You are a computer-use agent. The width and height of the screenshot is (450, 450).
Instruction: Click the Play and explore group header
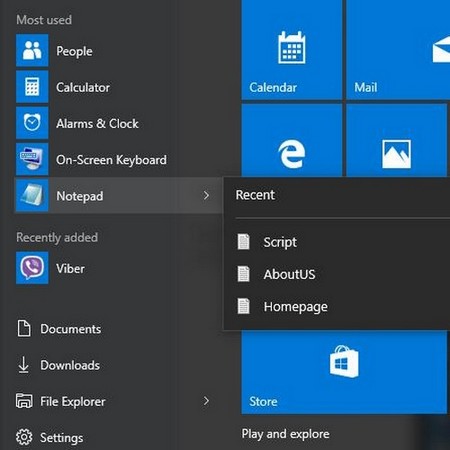point(286,434)
